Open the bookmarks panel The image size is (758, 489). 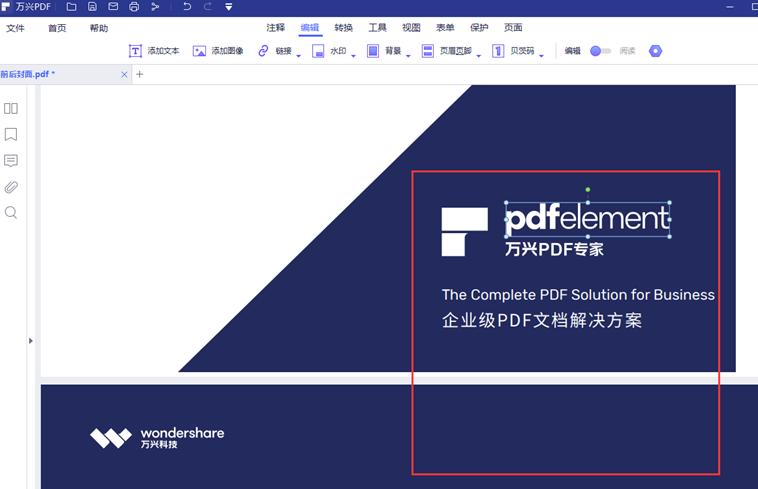(x=11, y=134)
